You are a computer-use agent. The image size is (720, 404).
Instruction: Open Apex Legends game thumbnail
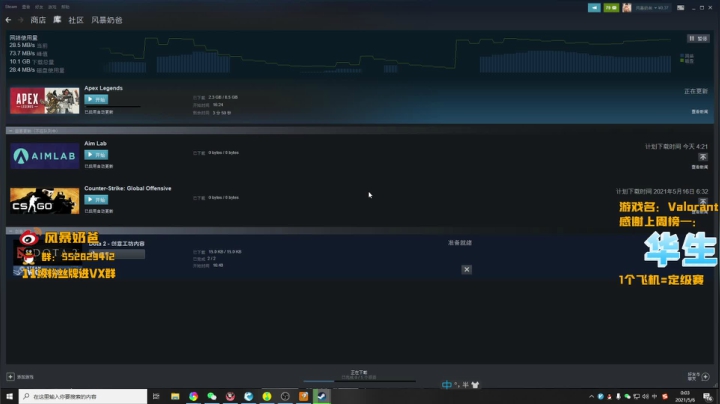tap(45, 101)
